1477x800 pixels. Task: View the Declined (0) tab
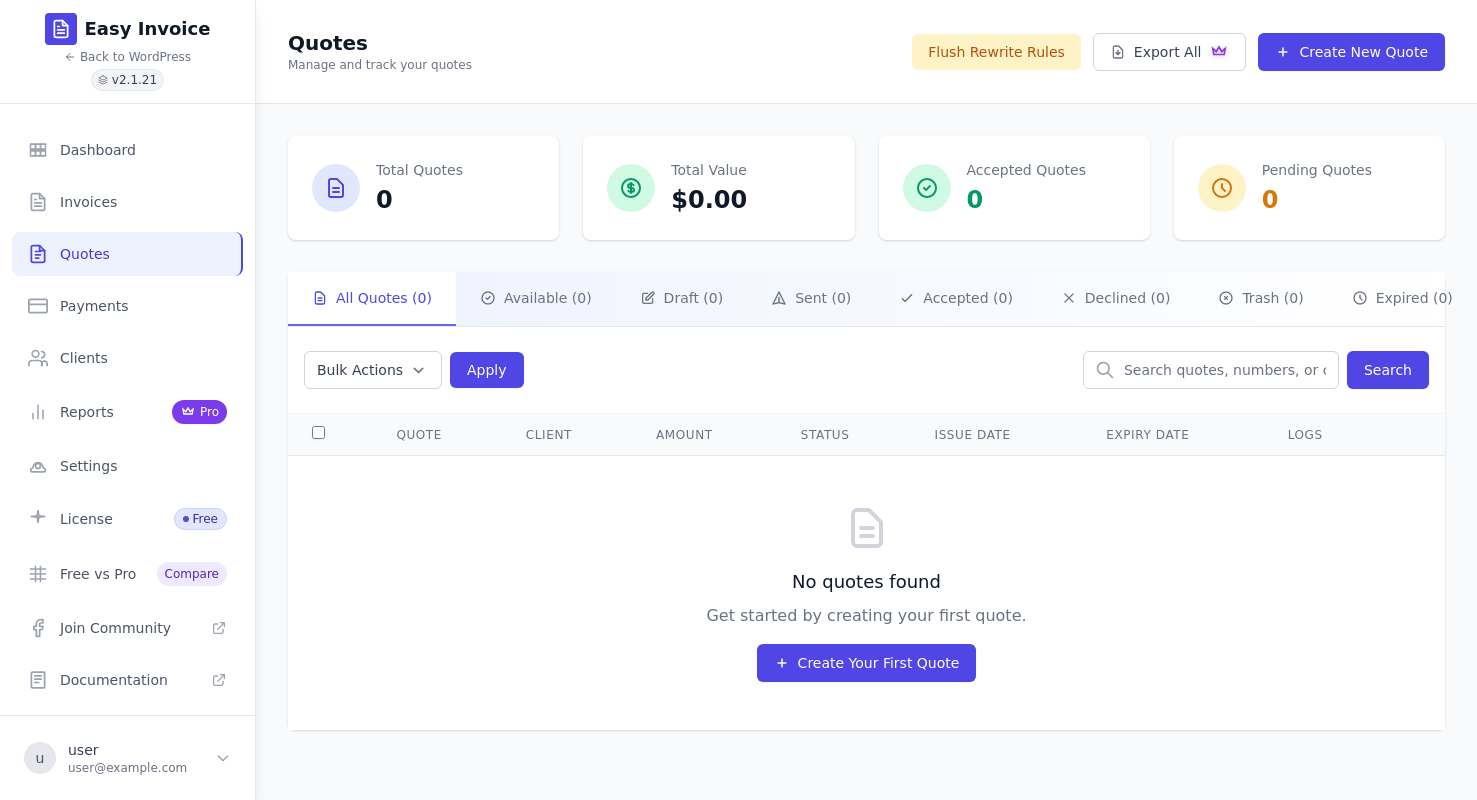pyautogui.click(x=1116, y=298)
